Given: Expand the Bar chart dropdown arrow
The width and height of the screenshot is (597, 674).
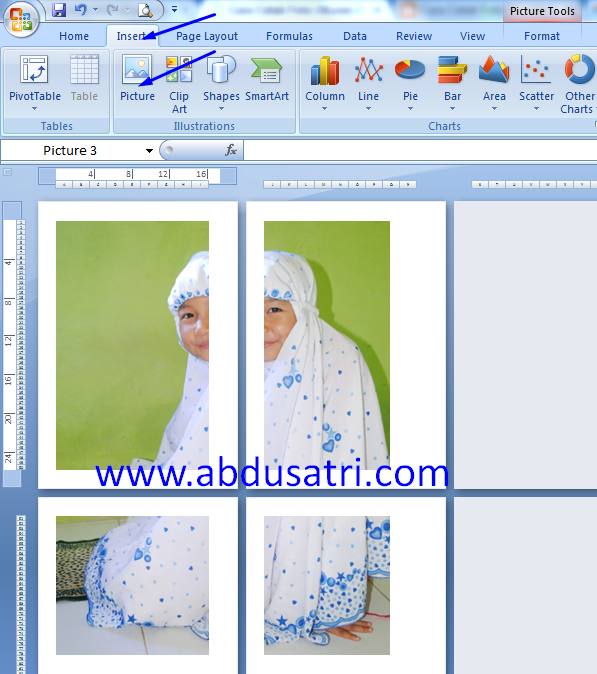Looking at the screenshot, I should coord(452,109).
